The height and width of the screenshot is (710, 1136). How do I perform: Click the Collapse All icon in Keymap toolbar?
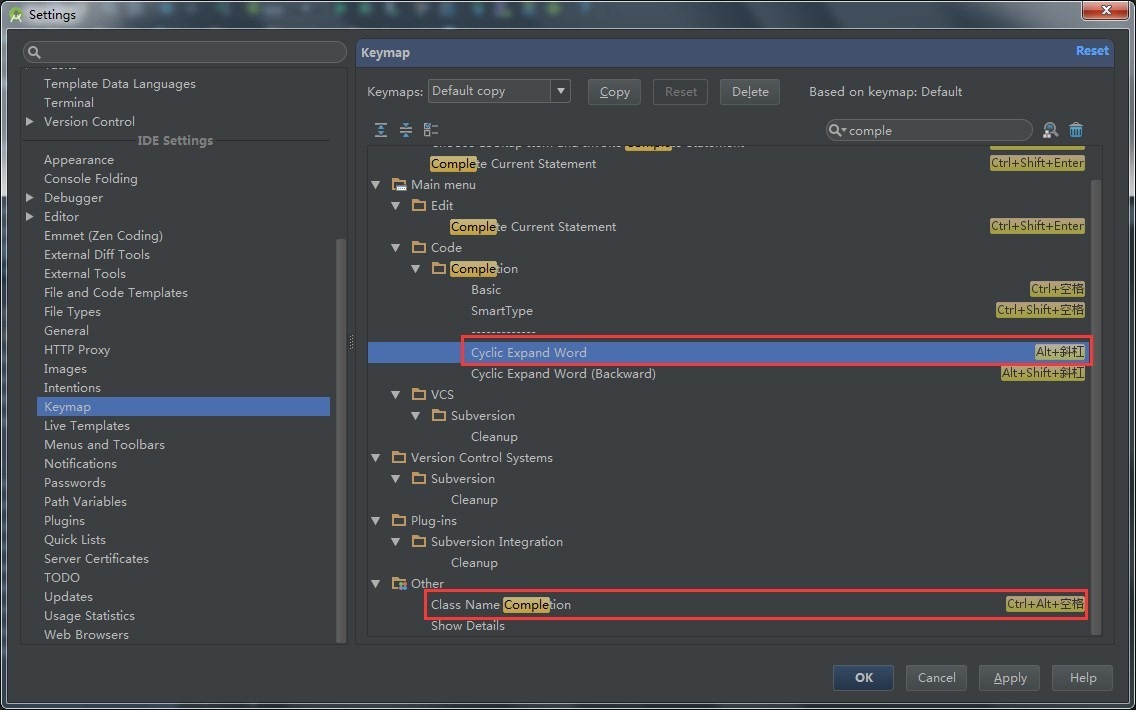coord(406,130)
